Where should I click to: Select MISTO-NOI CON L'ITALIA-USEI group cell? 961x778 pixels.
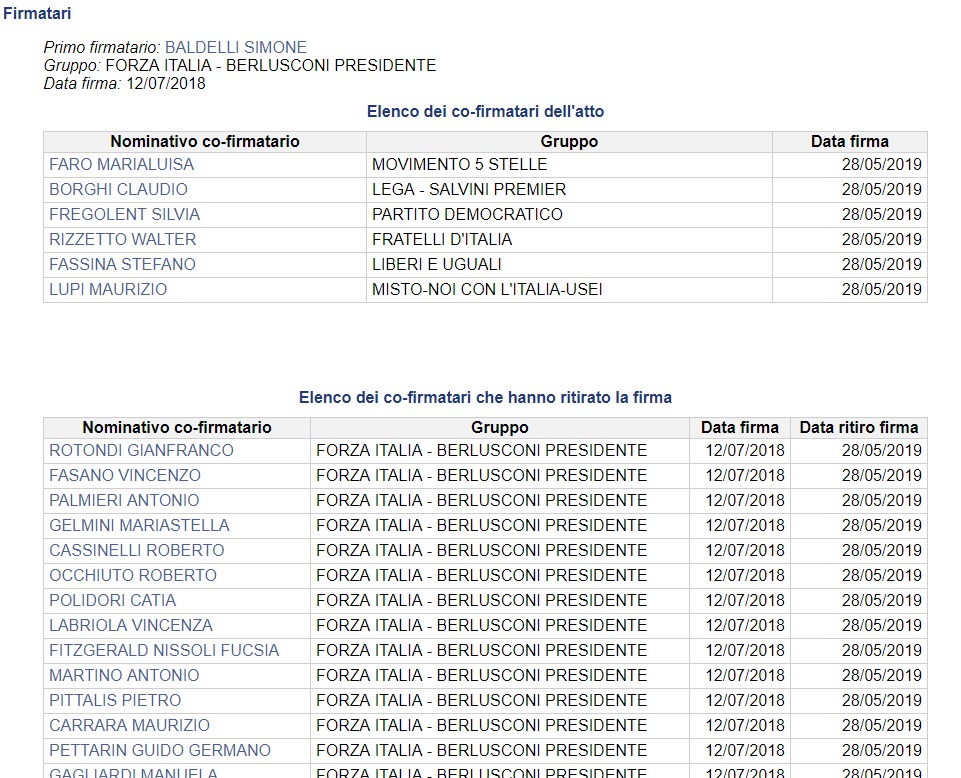click(x=569, y=290)
